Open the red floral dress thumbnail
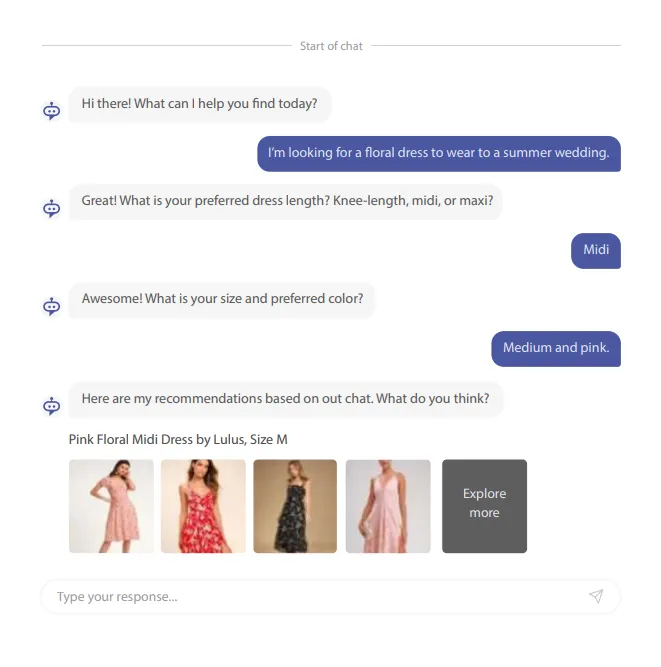The width and height of the screenshot is (661, 667). [x=203, y=506]
